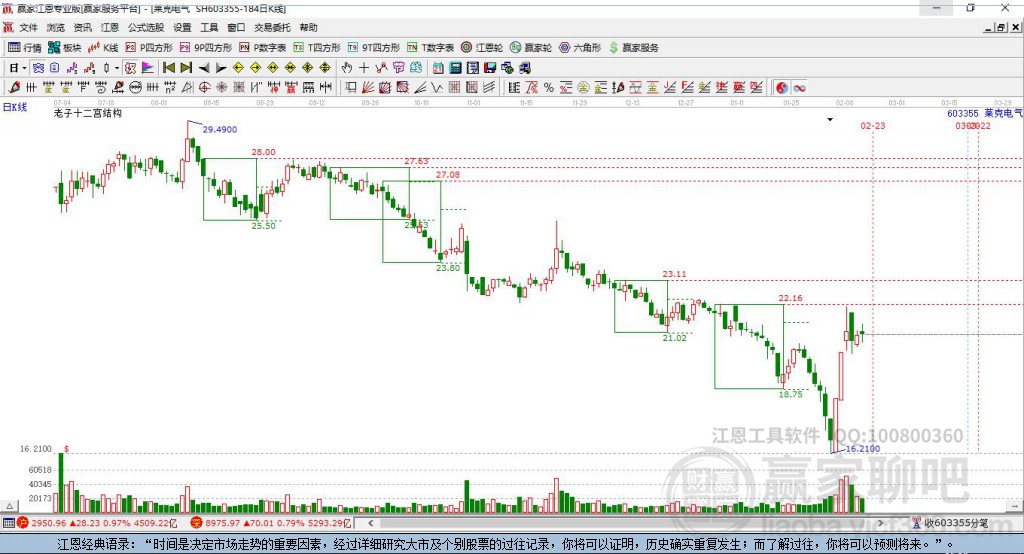Screen dimensions: 1024x554
Task: Click the first yellow diamond arrow icon
Action: point(238,68)
